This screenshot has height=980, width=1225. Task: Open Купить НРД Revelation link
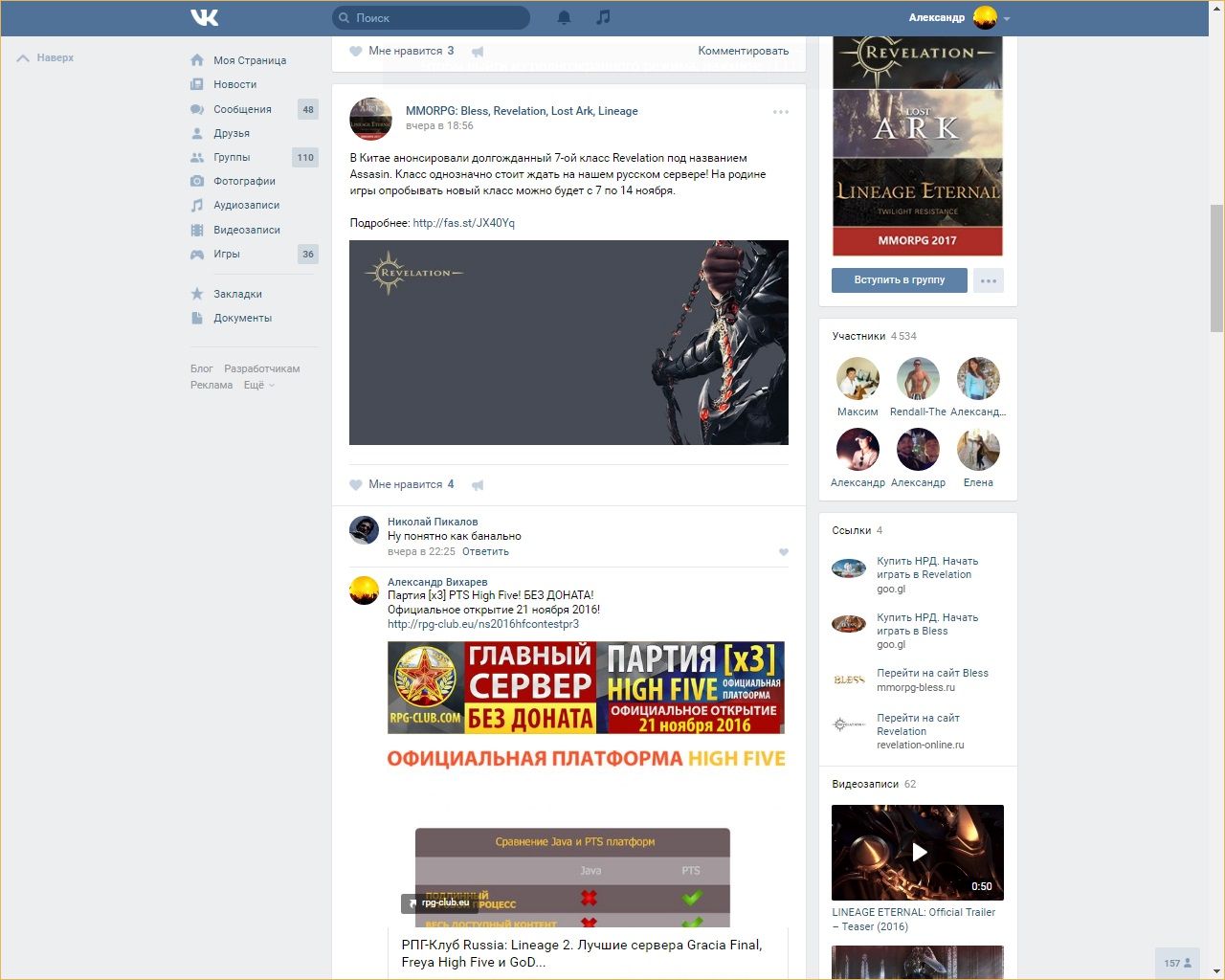pyautogui.click(x=927, y=568)
